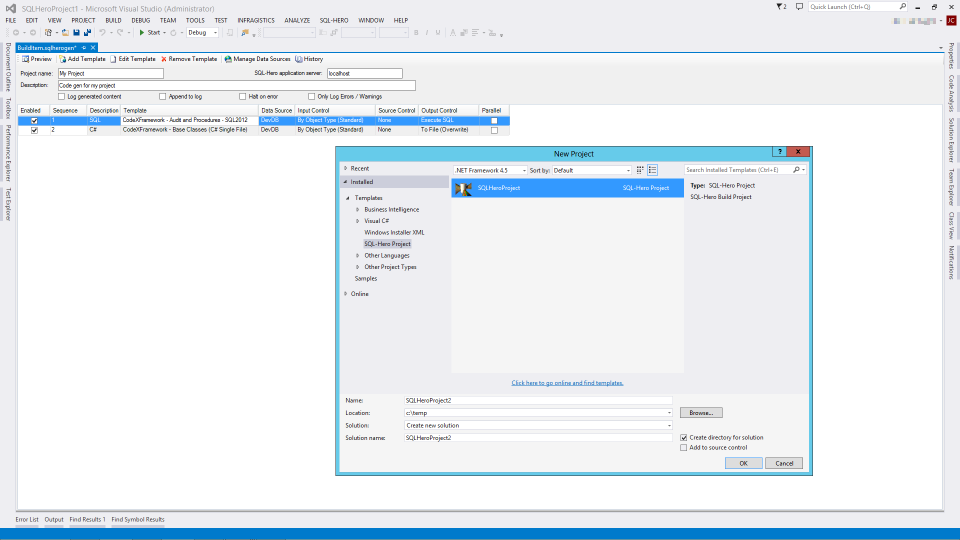Screen dimensions: 960x540
Task: Click the Browse... button
Action: (x=701, y=412)
